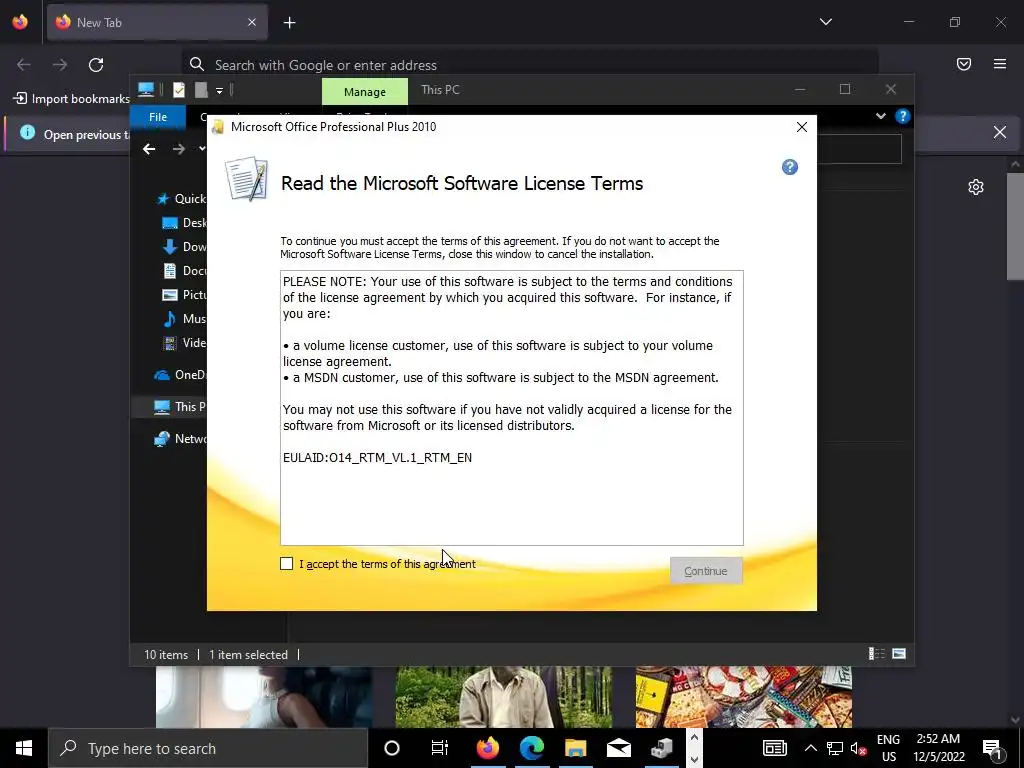Go forward in File Explorer
The height and width of the screenshot is (768, 1024).
pos(178,149)
